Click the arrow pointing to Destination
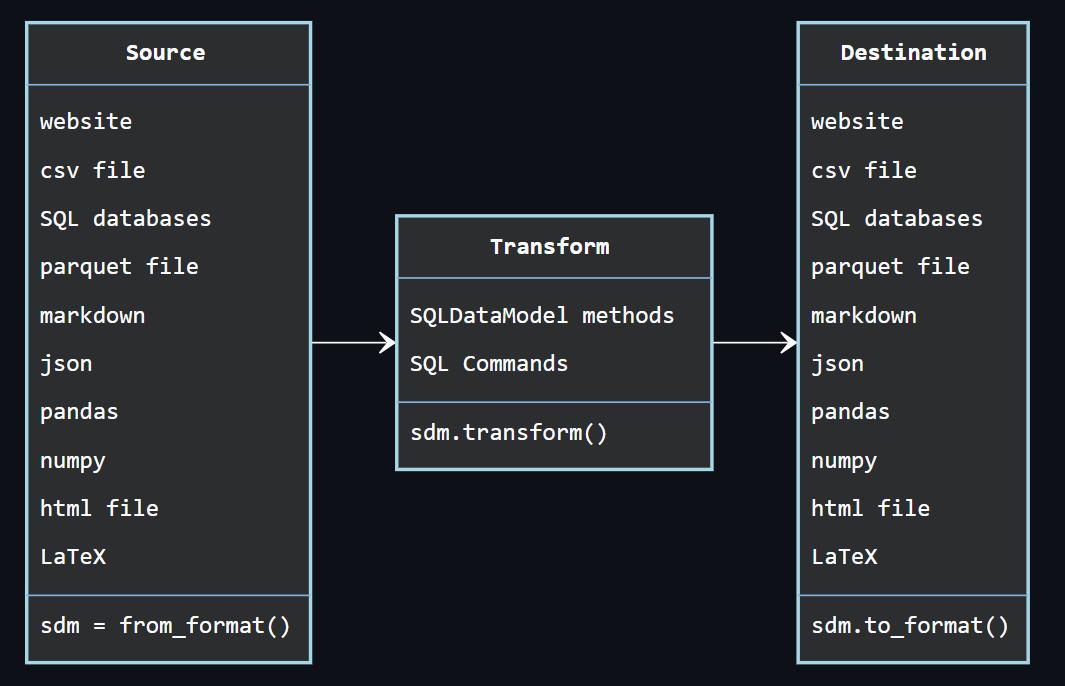This screenshot has width=1065, height=686. [753, 342]
